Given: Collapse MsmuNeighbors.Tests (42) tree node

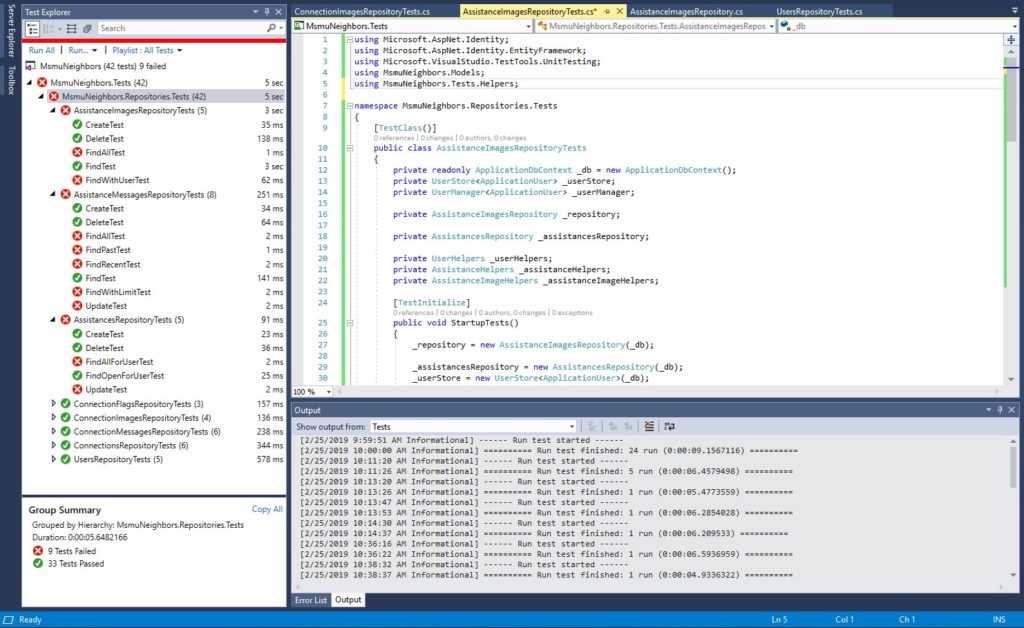Looking at the screenshot, I should click(x=29, y=82).
